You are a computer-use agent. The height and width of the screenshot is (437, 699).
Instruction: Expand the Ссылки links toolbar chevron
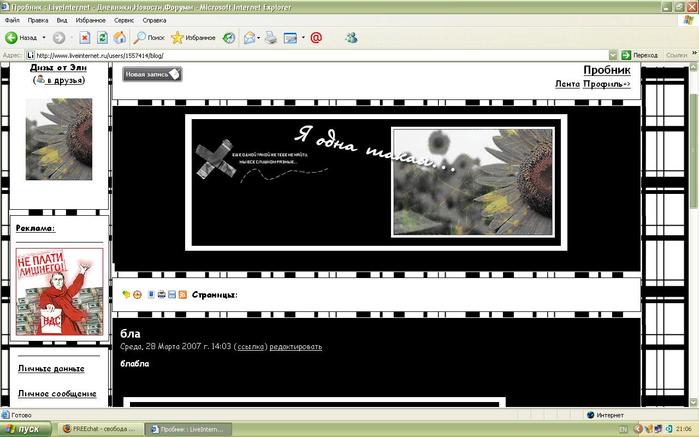pos(694,54)
